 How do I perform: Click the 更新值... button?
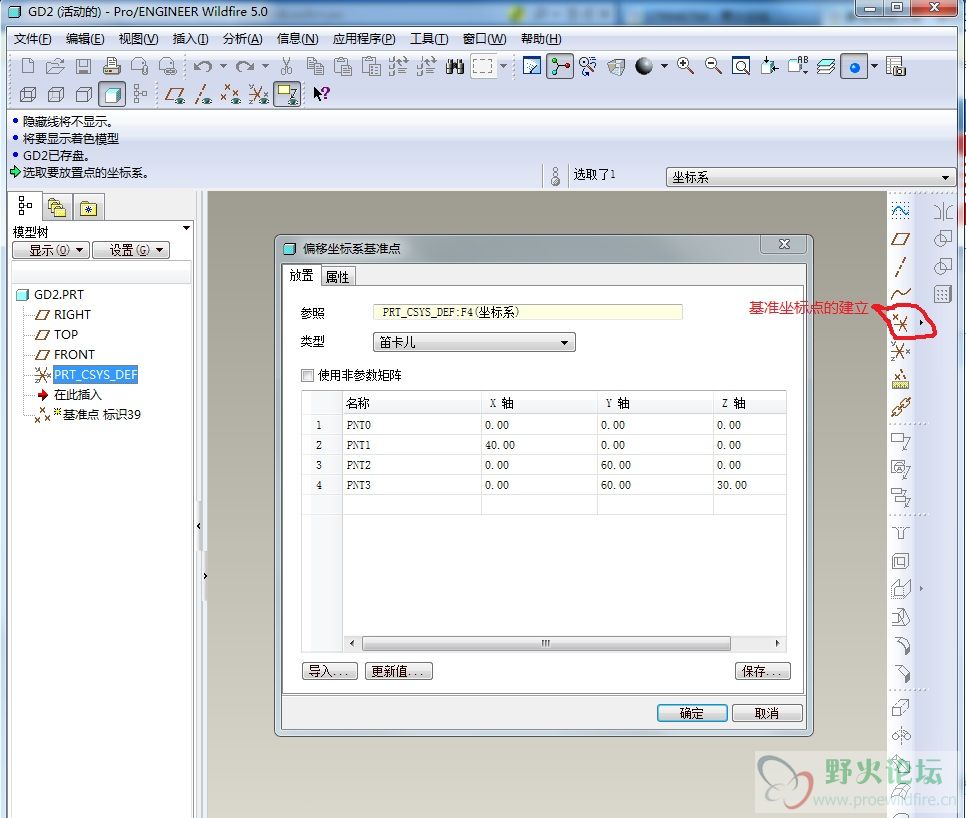(399, 671)
